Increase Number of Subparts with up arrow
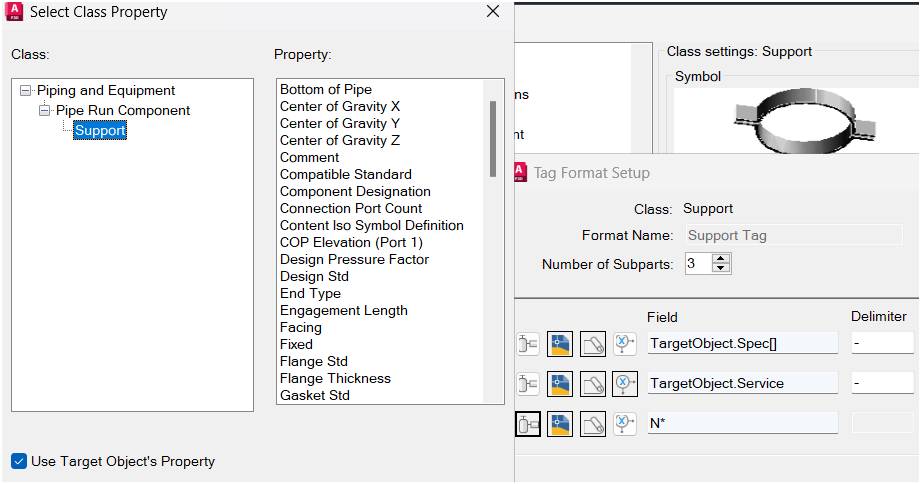 click(721, 258)
